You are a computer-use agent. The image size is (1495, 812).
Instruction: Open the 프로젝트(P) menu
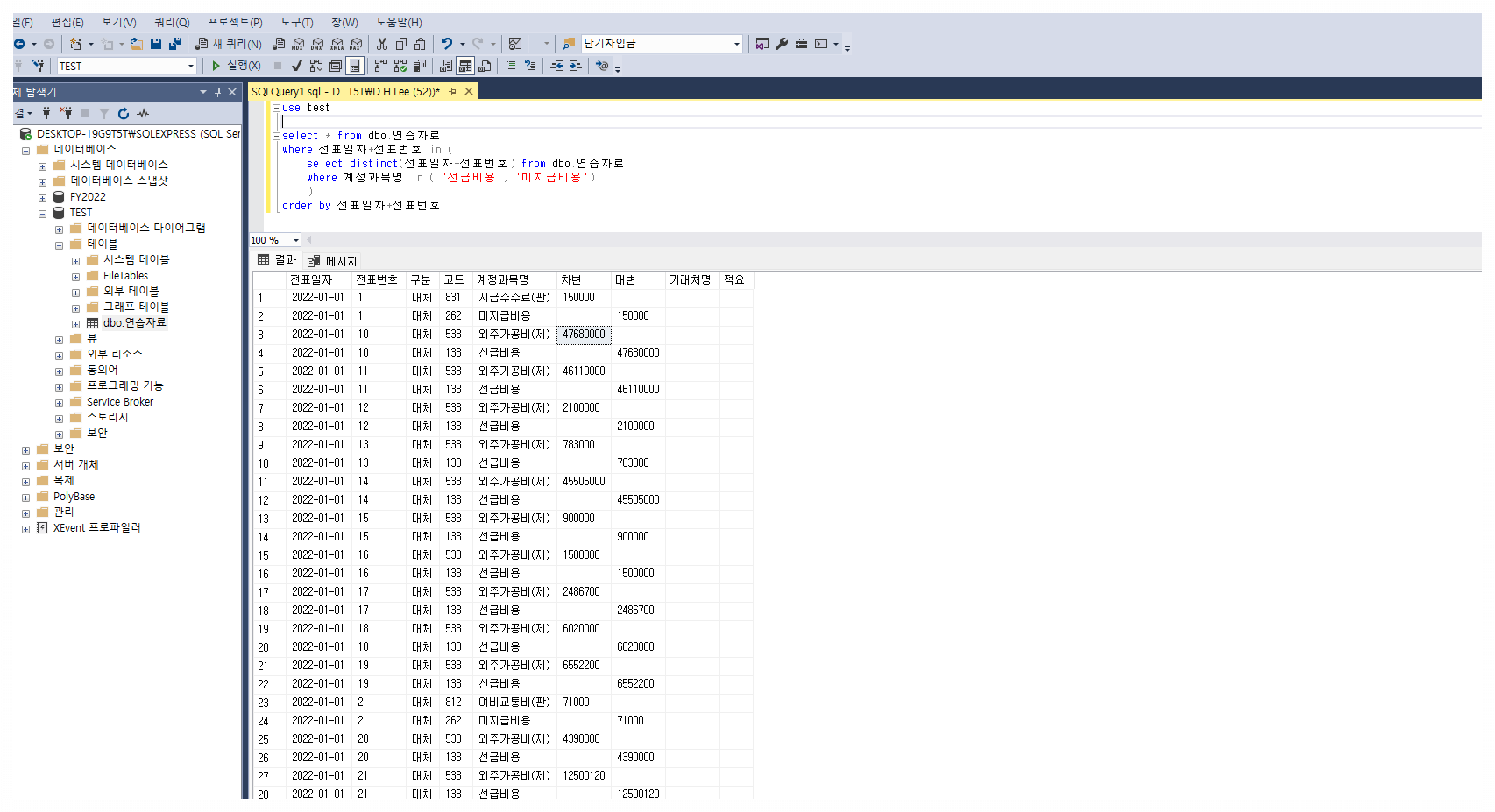tap(235, 22)
